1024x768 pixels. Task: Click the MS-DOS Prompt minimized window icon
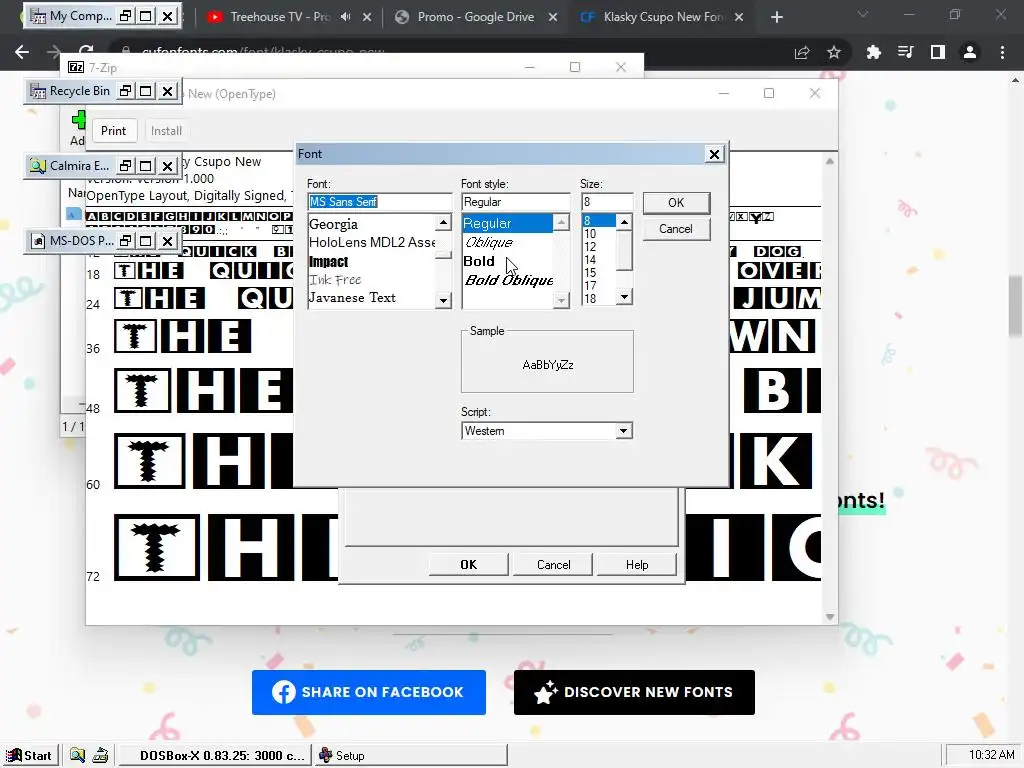(x=38, y=241)
